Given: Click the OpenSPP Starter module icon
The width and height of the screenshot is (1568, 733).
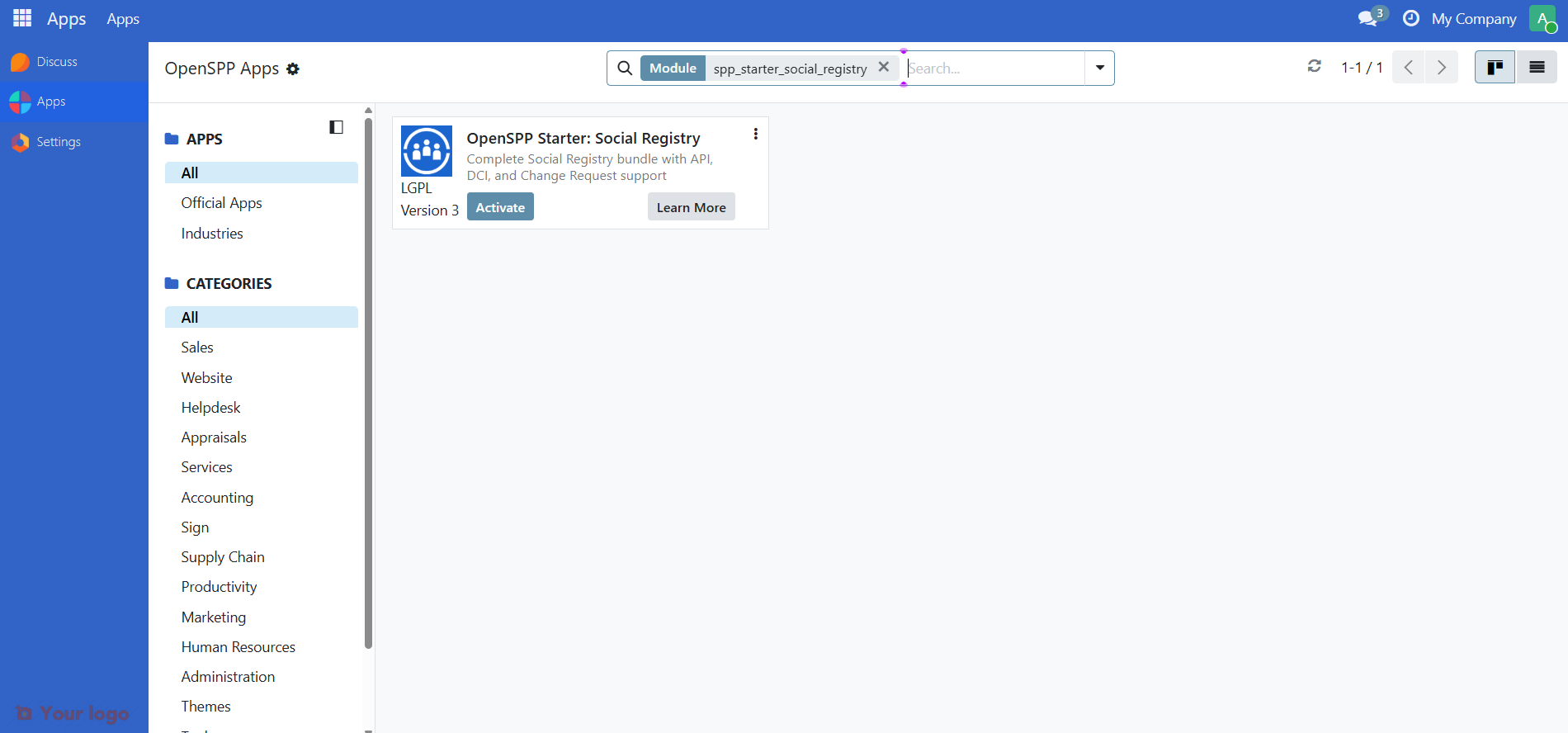Looking at the screenshot, I should click(427, 151).
